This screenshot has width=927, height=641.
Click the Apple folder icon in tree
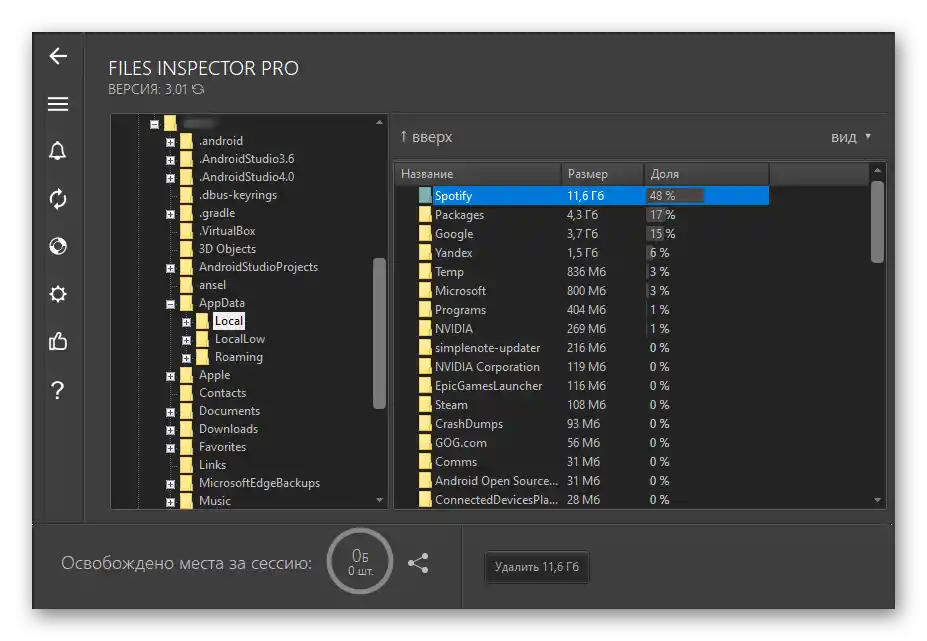(186, 375)
